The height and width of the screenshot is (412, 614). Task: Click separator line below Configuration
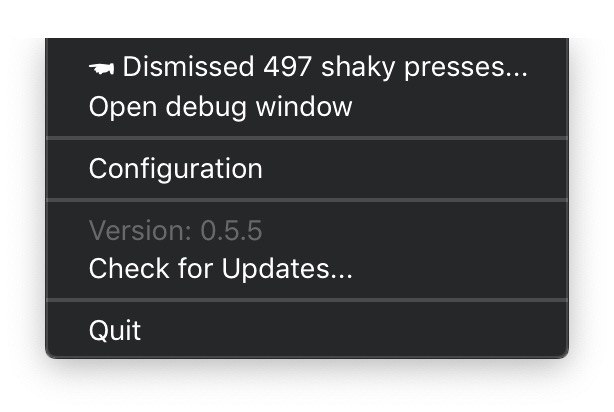click(x=307, y=200)
